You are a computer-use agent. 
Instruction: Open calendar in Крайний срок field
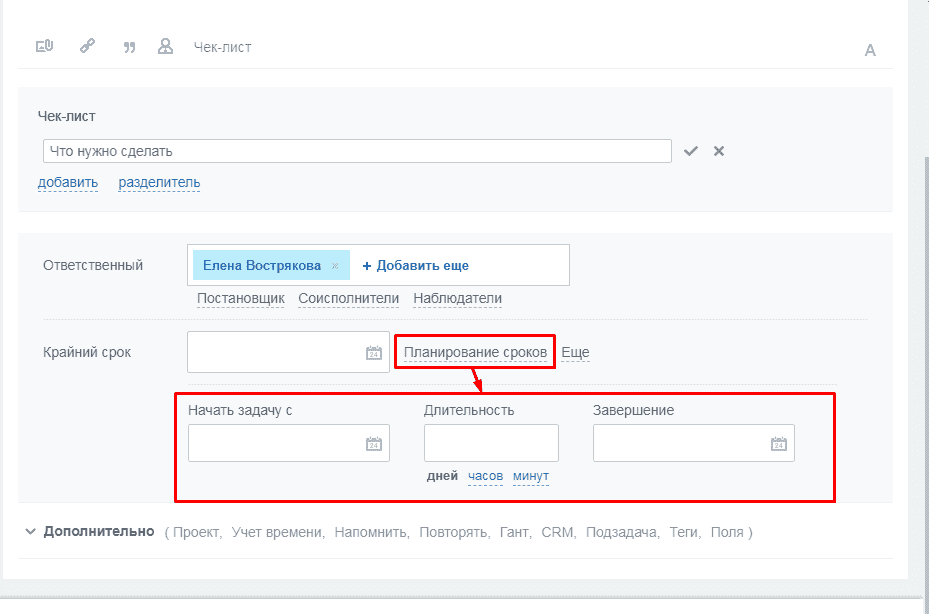(x=373, y=353)
